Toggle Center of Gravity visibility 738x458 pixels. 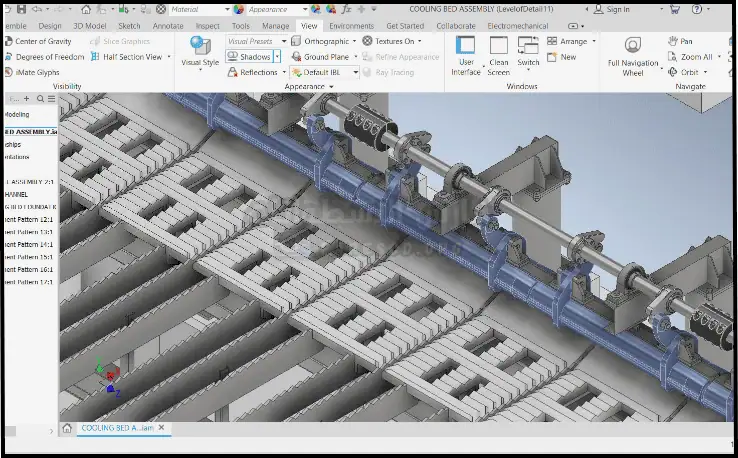pos(44,42)
